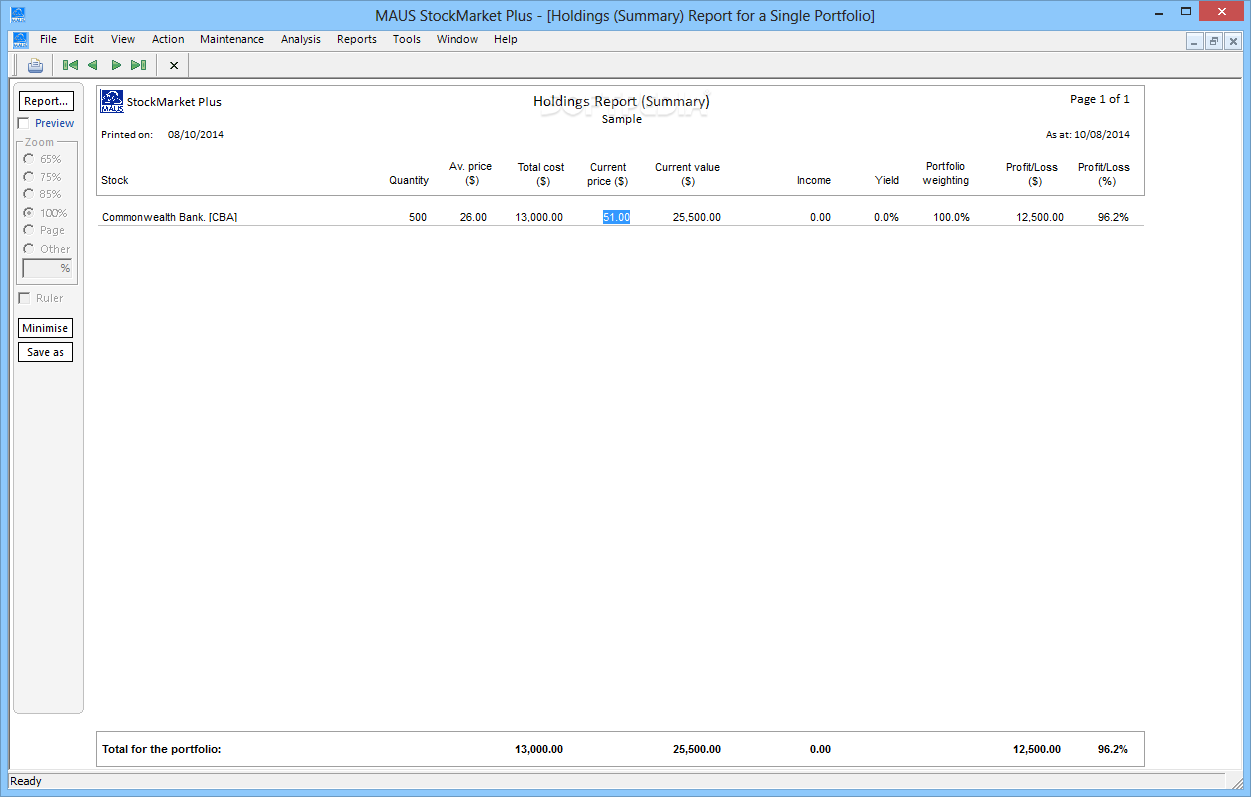1251x797 pixels.
Task: Click MAUS logo in report header
Action: click(x=112, y=102)
